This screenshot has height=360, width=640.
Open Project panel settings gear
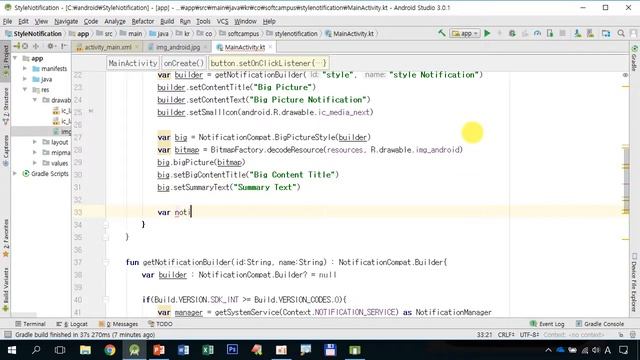click(x=51, y=47)
